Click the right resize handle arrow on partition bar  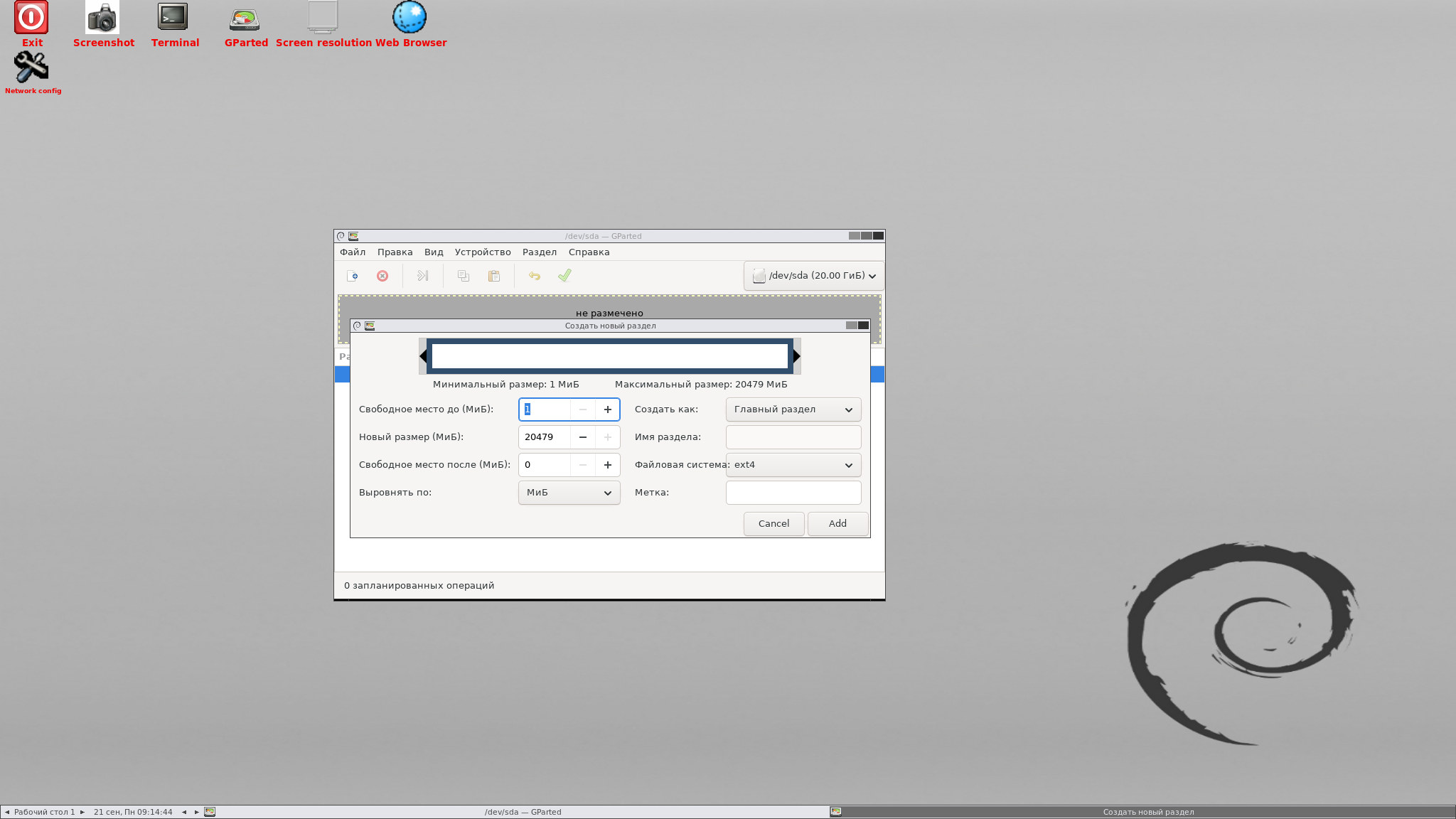pyautogui.click(x=797, y=356)
